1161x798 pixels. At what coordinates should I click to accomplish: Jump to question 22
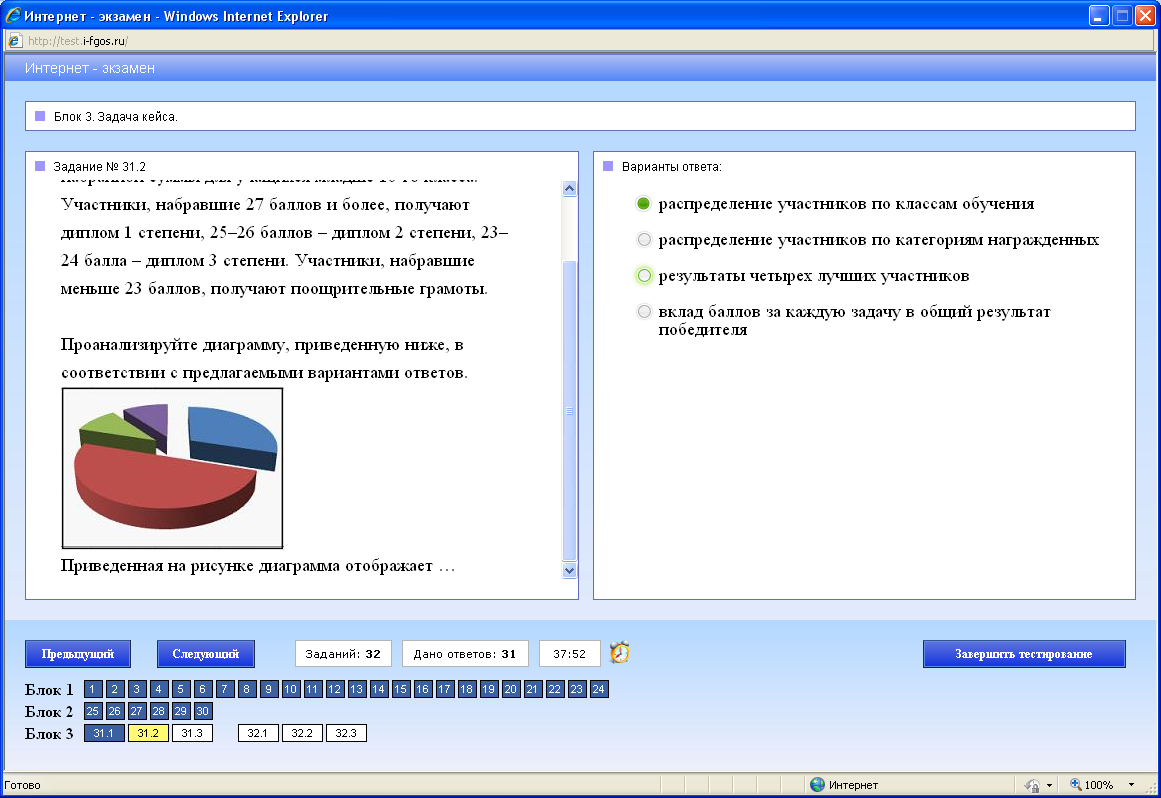point(555,689)
